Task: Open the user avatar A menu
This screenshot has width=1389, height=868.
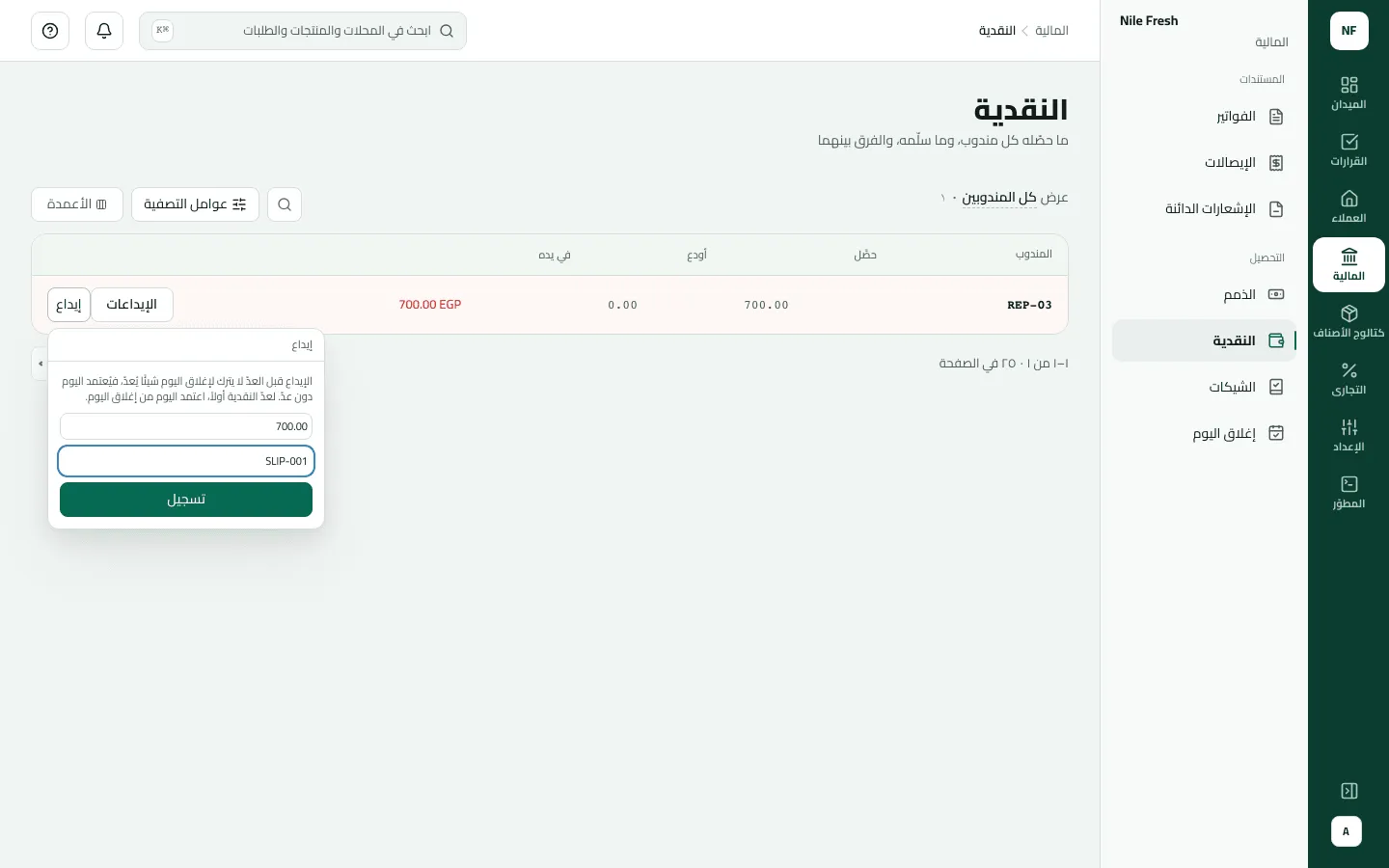Action: (1347, 831)
